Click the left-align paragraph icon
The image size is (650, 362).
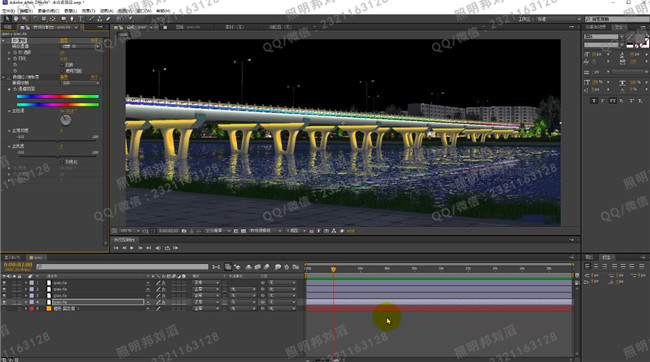[x=587, y=266]
